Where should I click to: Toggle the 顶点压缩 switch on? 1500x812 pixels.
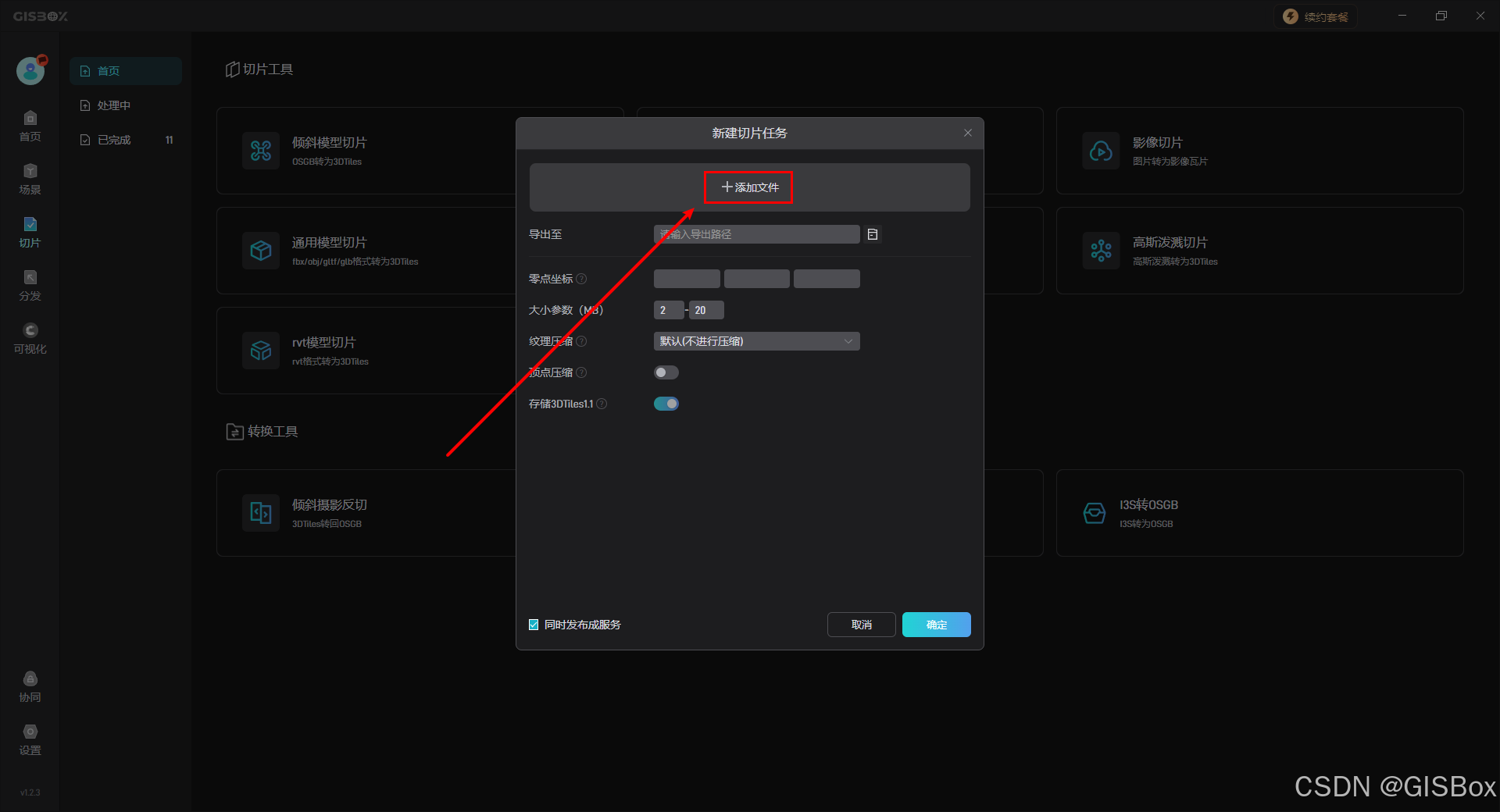tap(666, 372)
